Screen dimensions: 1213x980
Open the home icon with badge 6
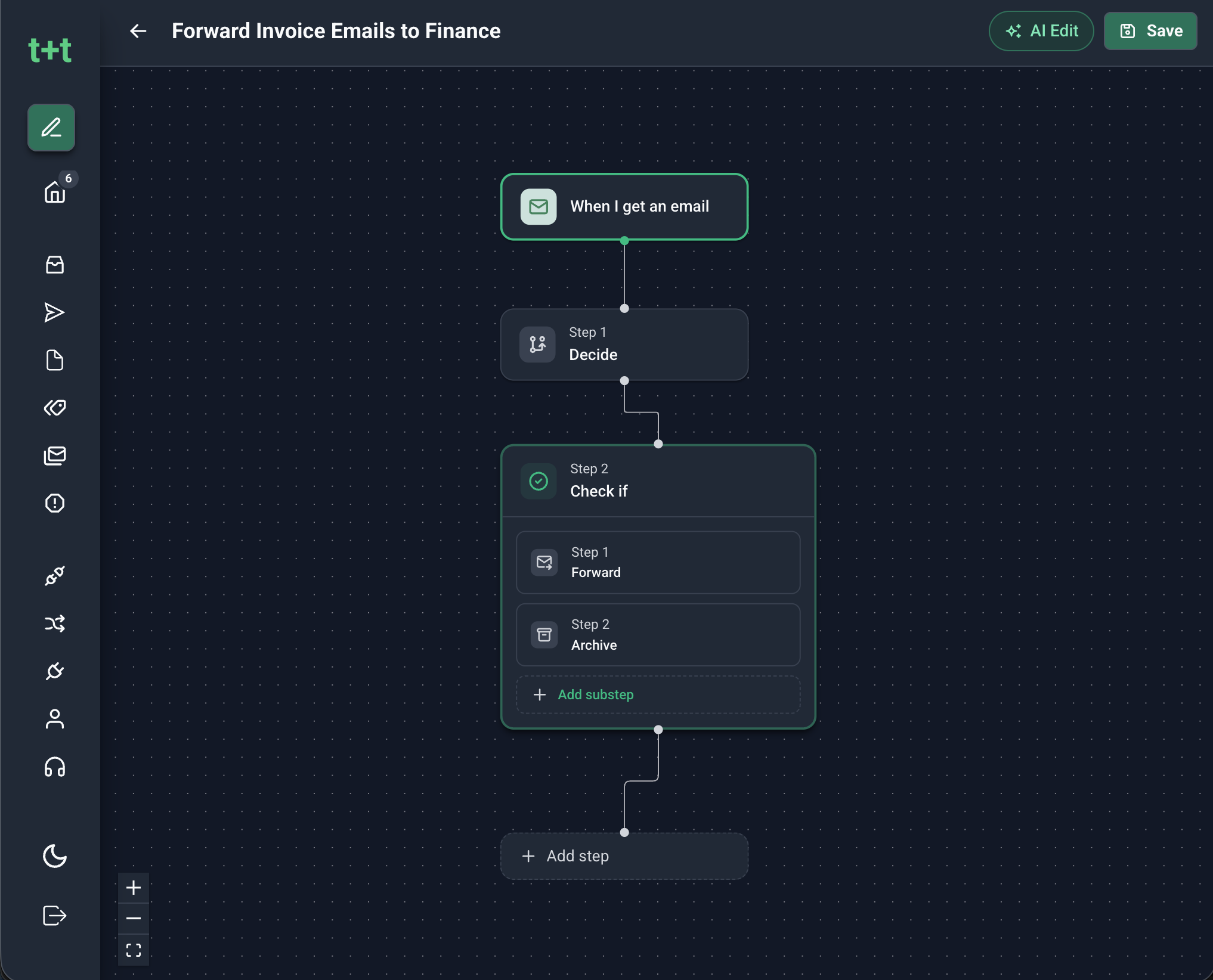(x=55, y=192)
